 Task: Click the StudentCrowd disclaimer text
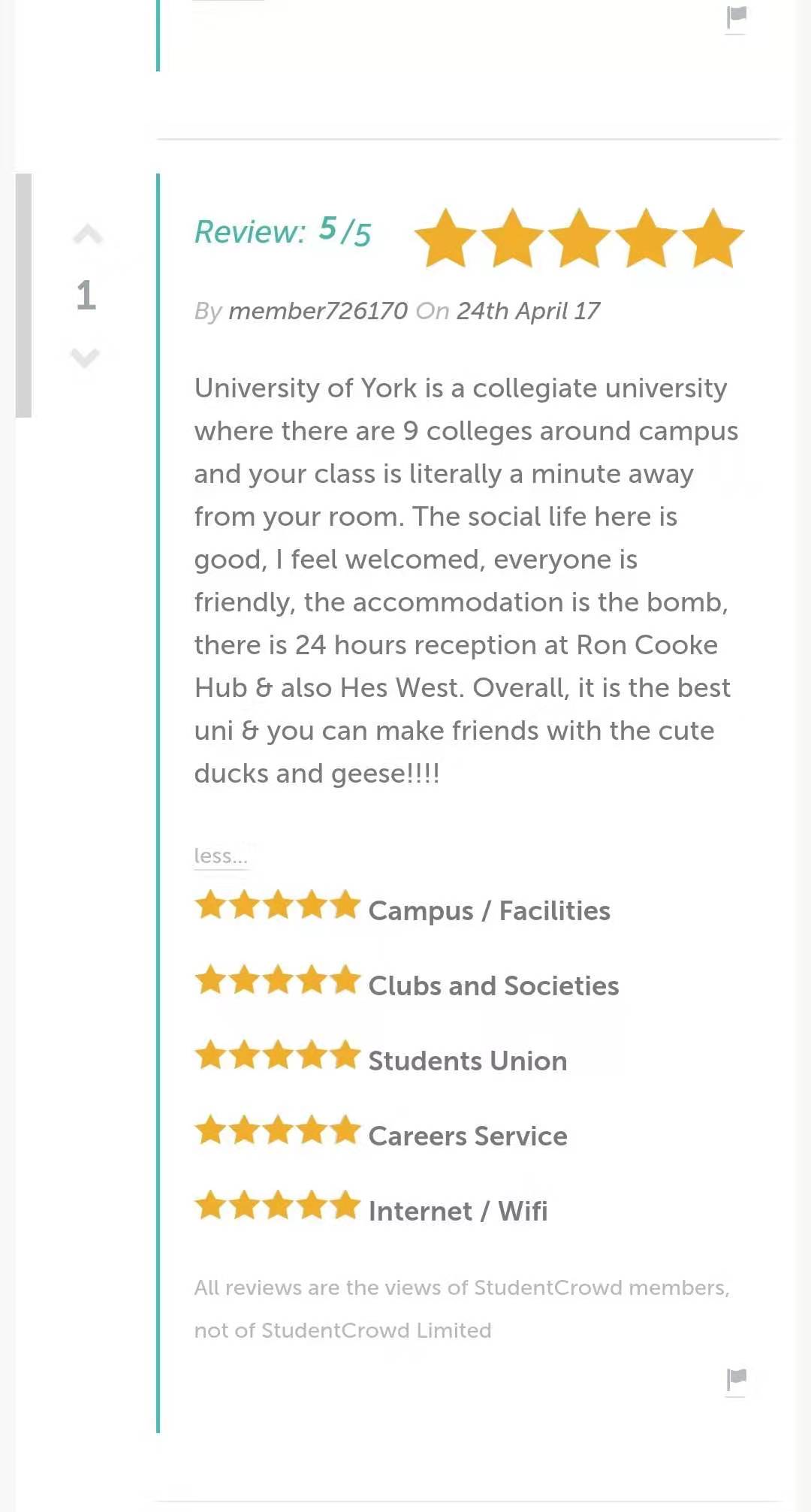(x=461, y=1308)
